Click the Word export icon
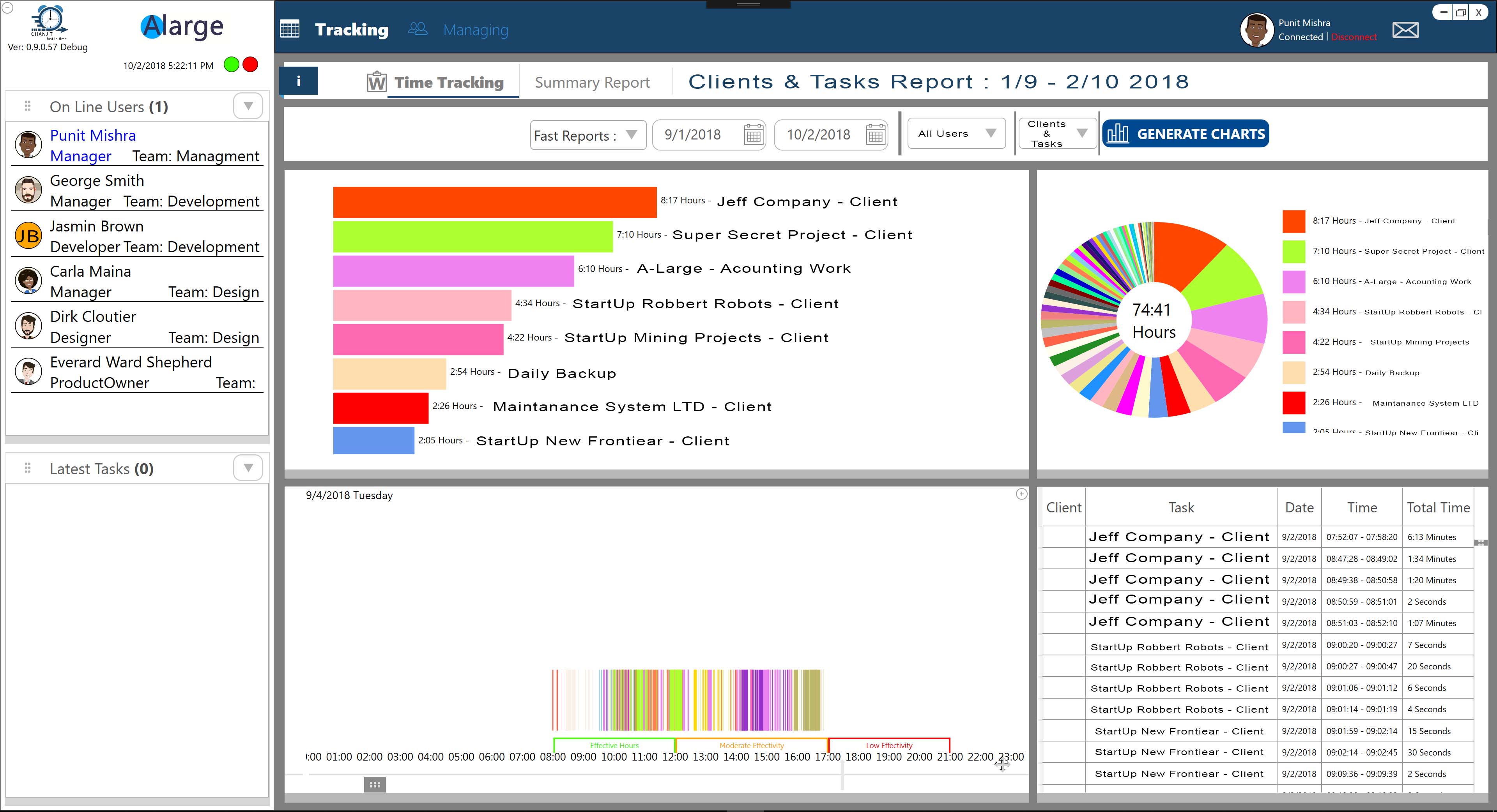Image resolution: width=1497 pixels, height=812 pixels. 377,82
